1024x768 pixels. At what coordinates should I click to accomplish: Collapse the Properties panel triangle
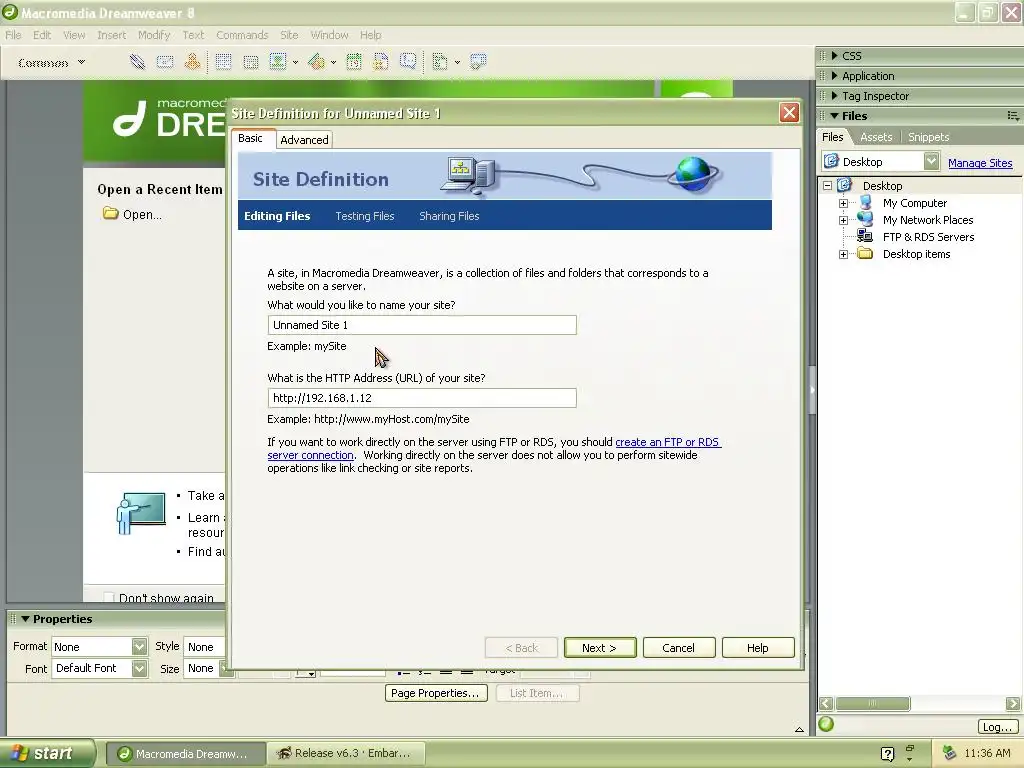(25, 618)
